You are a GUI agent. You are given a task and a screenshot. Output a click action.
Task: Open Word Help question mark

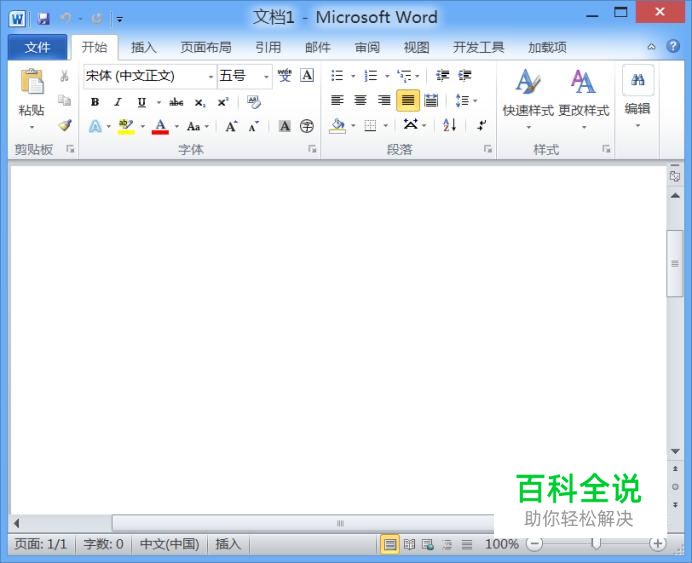click(x=673, y=46)
